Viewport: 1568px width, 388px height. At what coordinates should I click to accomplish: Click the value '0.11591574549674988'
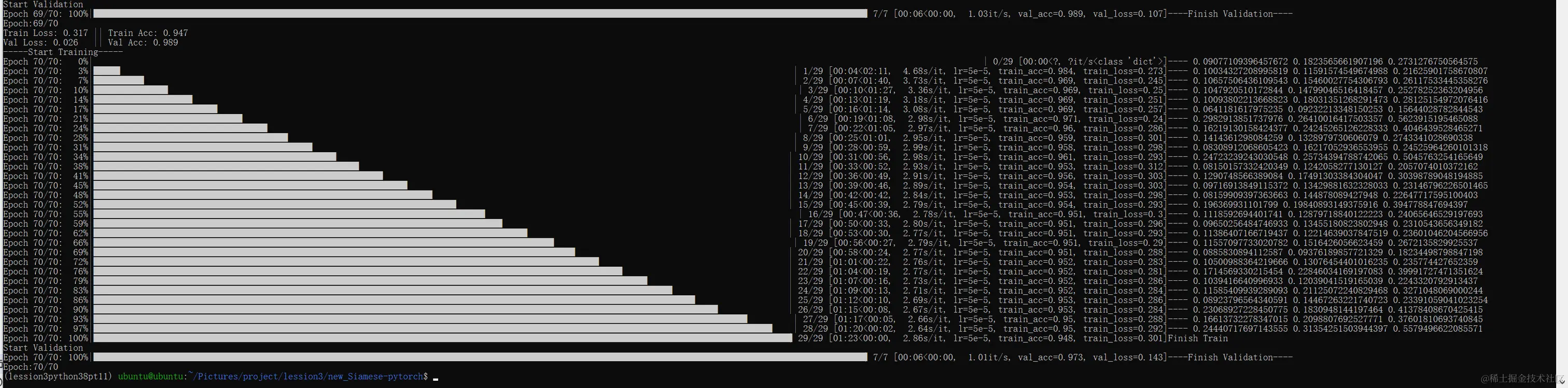[1339, 71]
